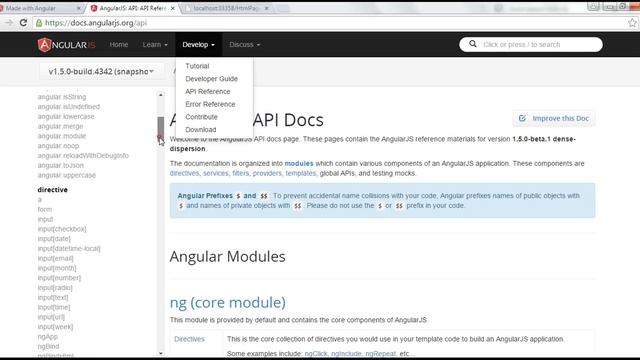The image size is (640, 360).
Task: Open angular.lowercase in sidebar
Action: tap(66, 116)
